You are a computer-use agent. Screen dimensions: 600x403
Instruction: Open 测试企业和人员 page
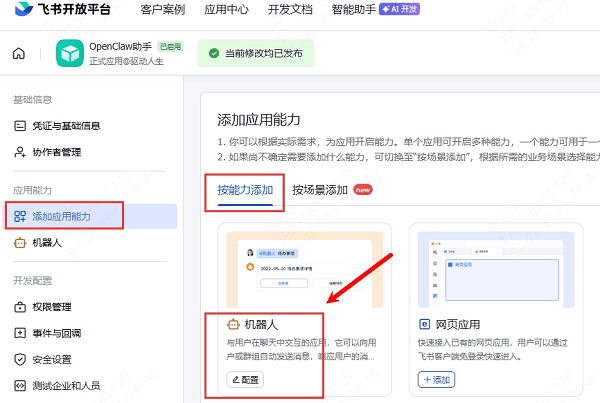66,385
